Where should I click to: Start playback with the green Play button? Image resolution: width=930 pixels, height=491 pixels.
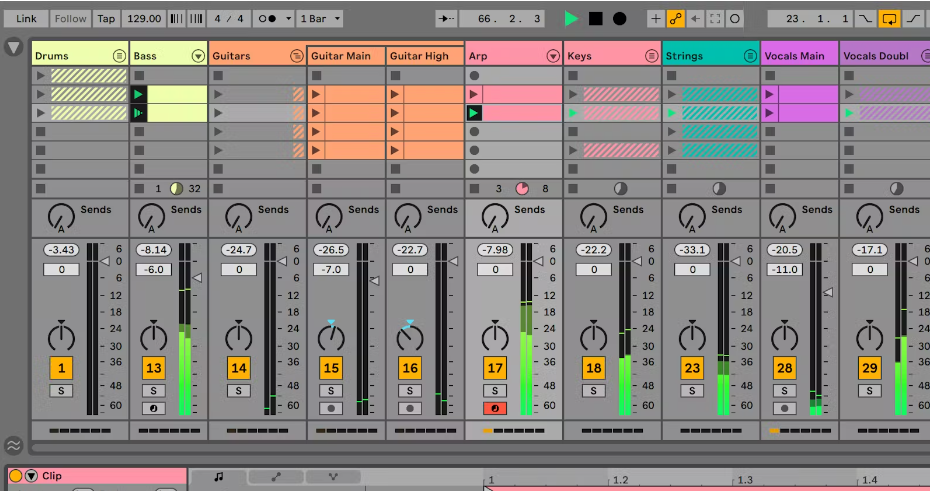[x=571, y=19]
